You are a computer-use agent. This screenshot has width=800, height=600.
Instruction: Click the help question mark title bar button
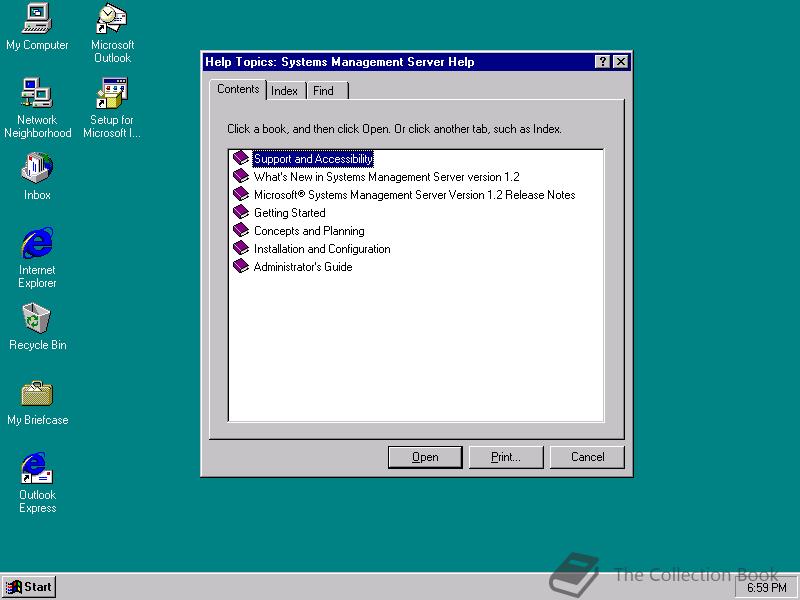click(603, 62)
